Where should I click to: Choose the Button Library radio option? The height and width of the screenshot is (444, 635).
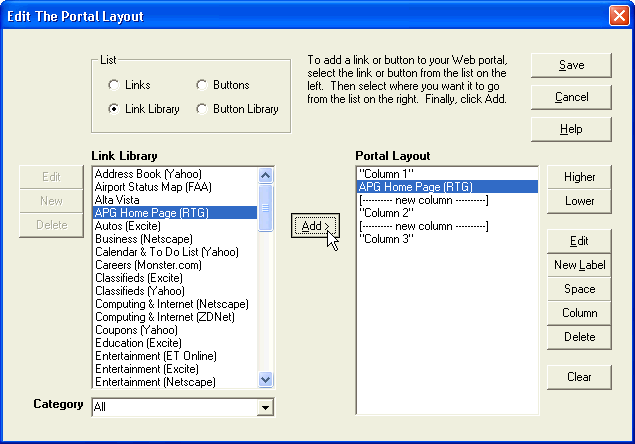(x=202, y=109)
